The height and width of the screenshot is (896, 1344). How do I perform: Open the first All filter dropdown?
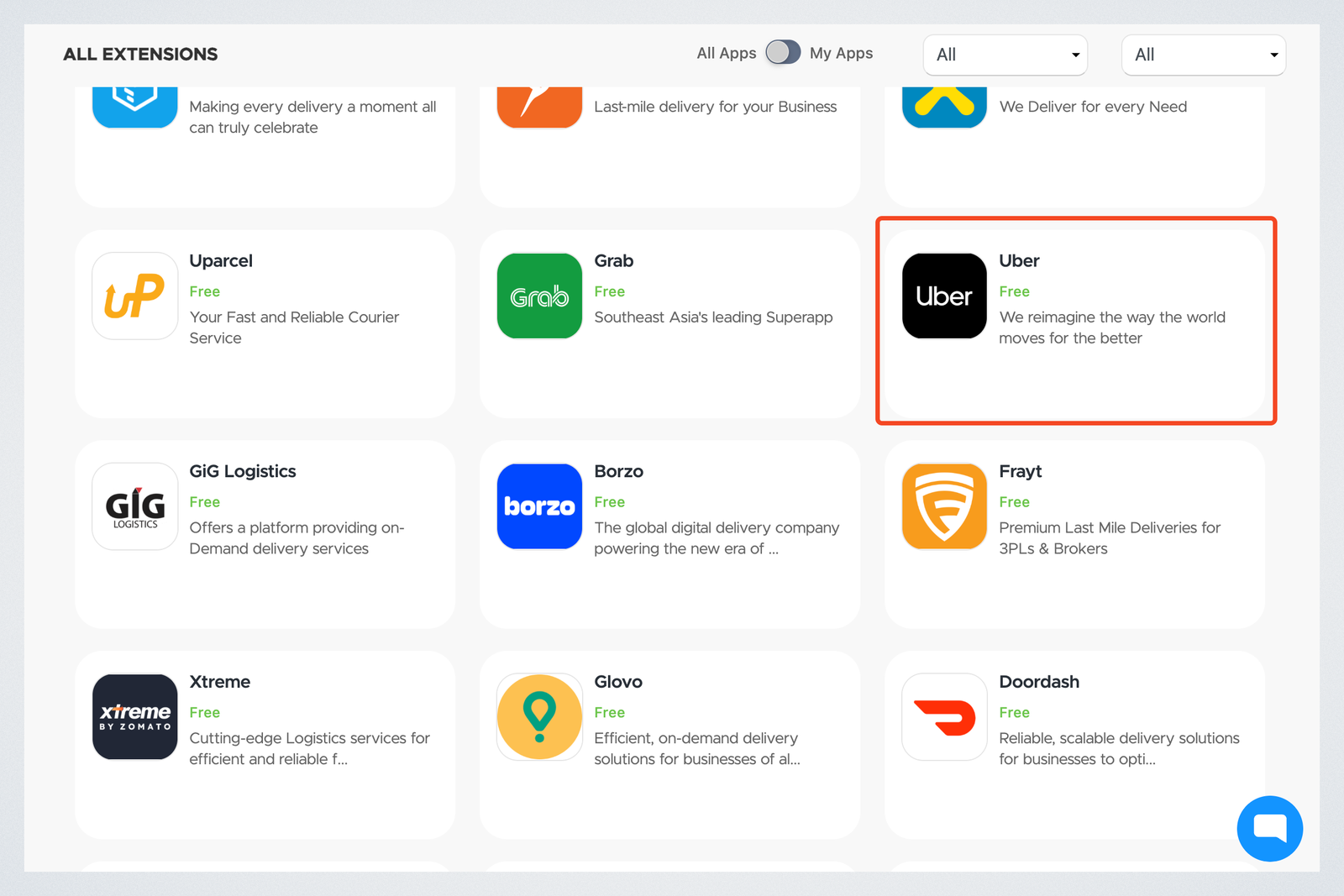1005,55
